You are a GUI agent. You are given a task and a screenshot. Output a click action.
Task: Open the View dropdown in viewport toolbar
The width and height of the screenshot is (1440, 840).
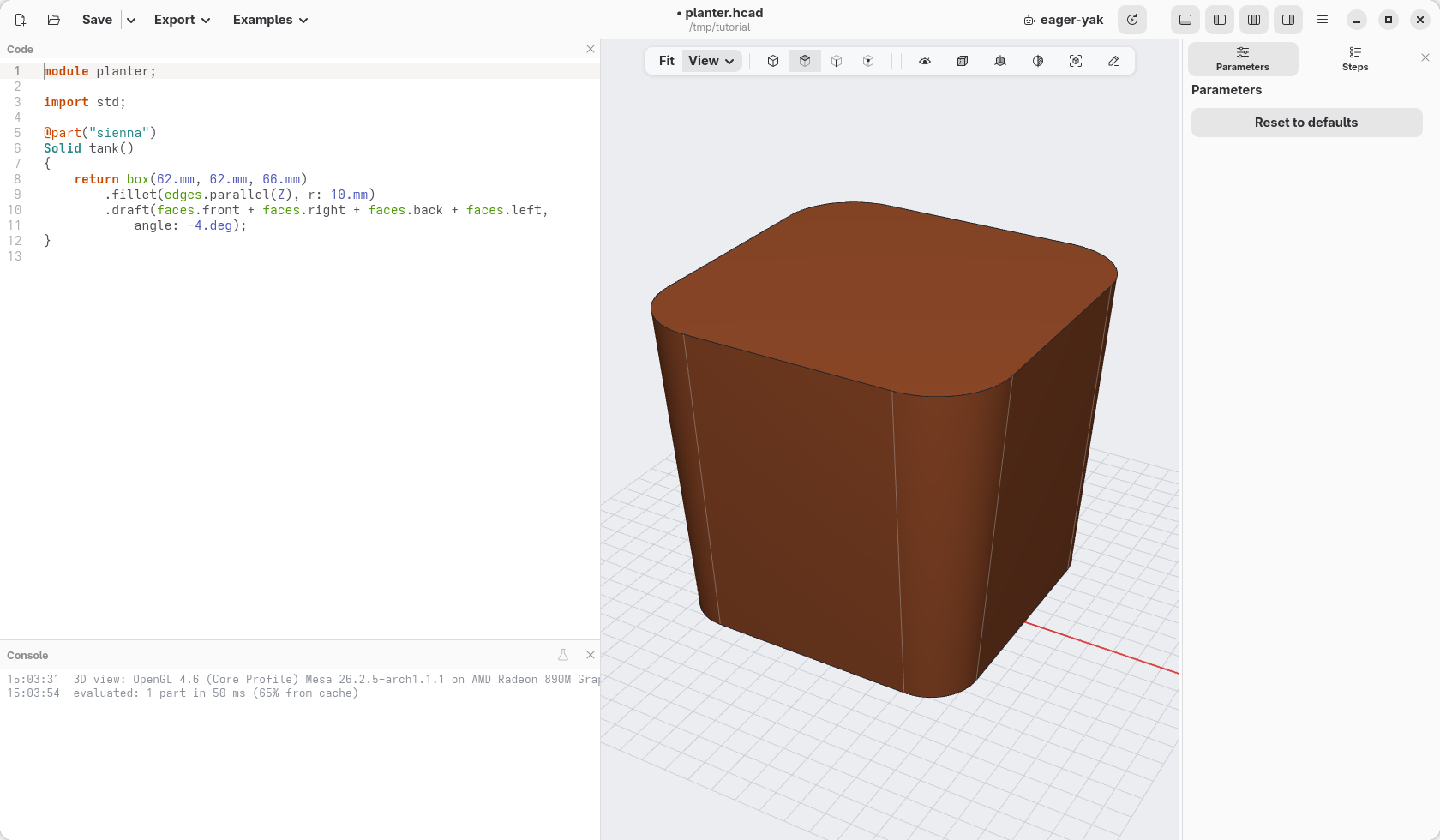(711, 61)
